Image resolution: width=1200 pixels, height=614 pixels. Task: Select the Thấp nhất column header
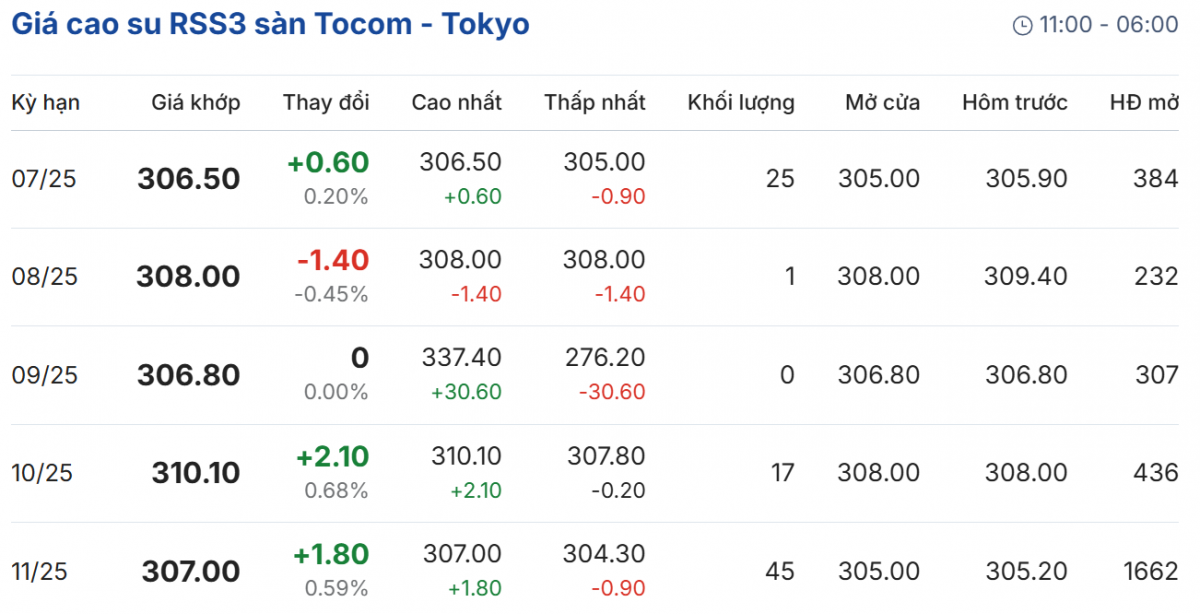tap(595, 102)
